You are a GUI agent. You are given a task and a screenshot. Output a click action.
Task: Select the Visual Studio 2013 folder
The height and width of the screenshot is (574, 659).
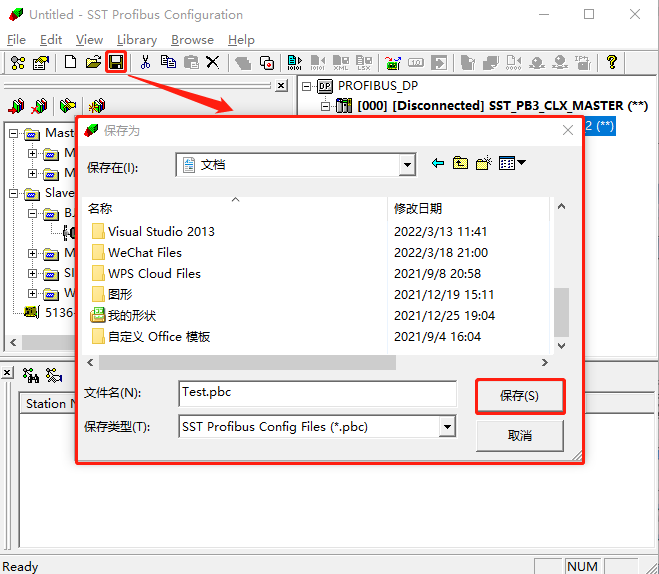(x=153, y=232)
